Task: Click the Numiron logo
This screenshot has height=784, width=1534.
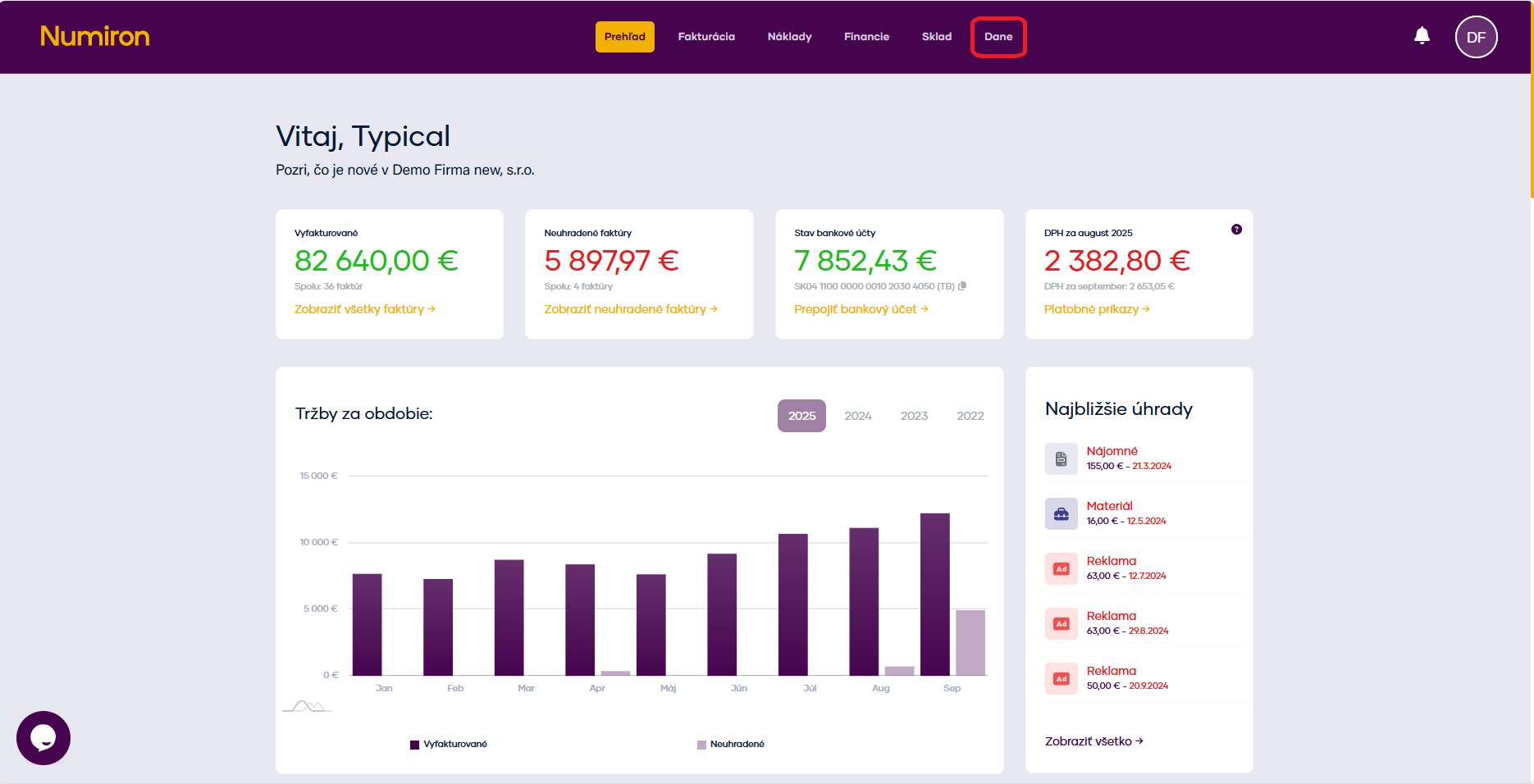Action: [95, 36]
